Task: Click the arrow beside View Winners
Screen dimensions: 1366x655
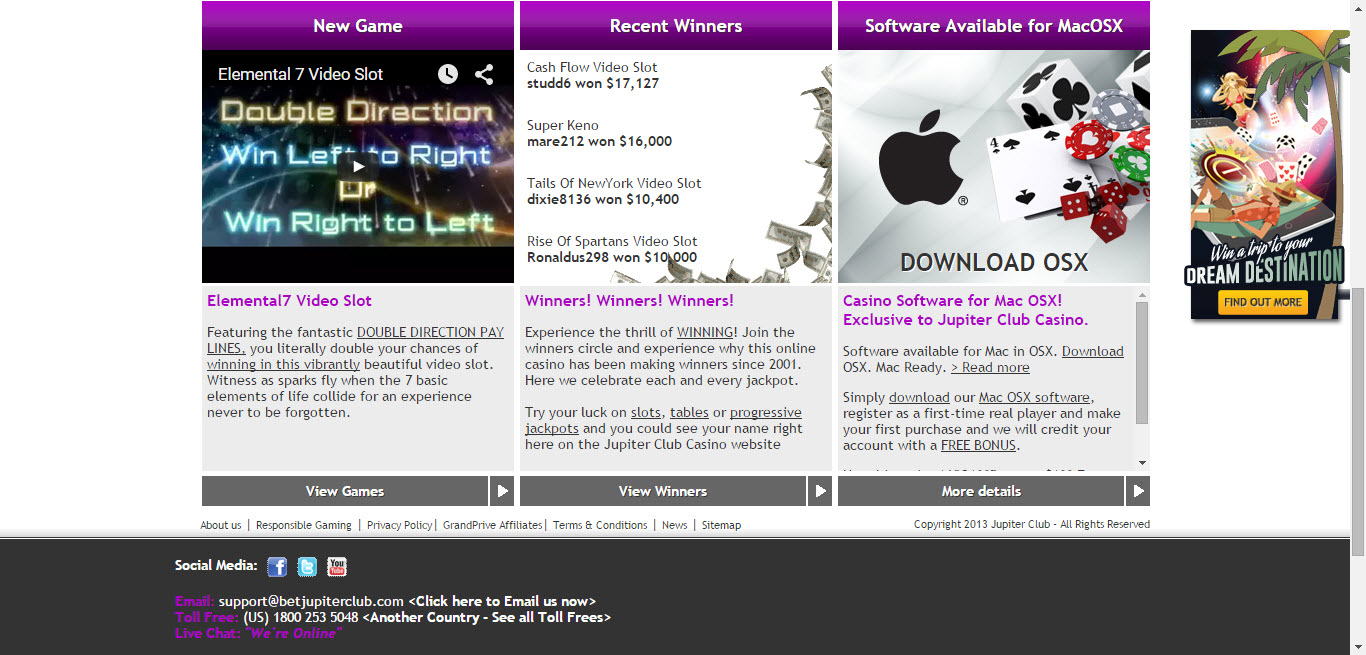Action: (821, 491)
